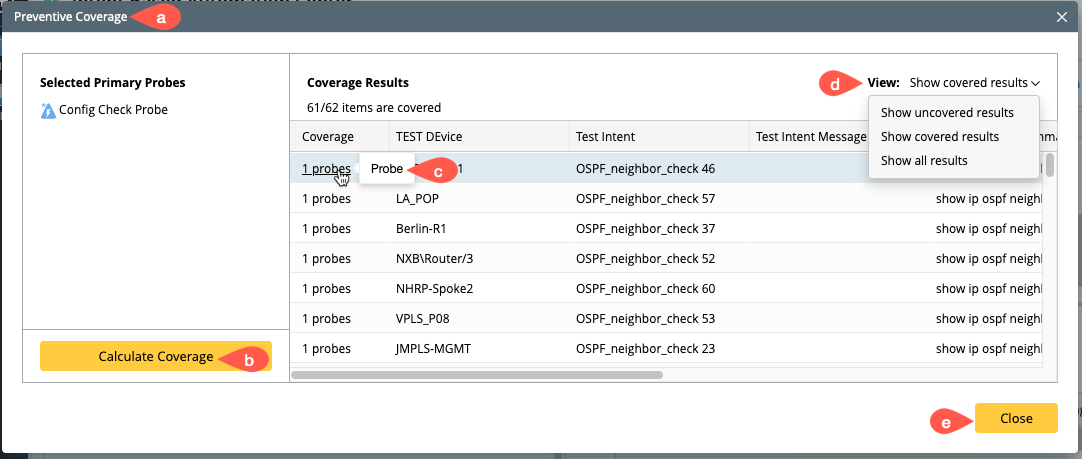Viewport: 1082px width, 459px height.
Task: Close the Preventive Coverage dialog via X
Action: (x=1062, y=17)
